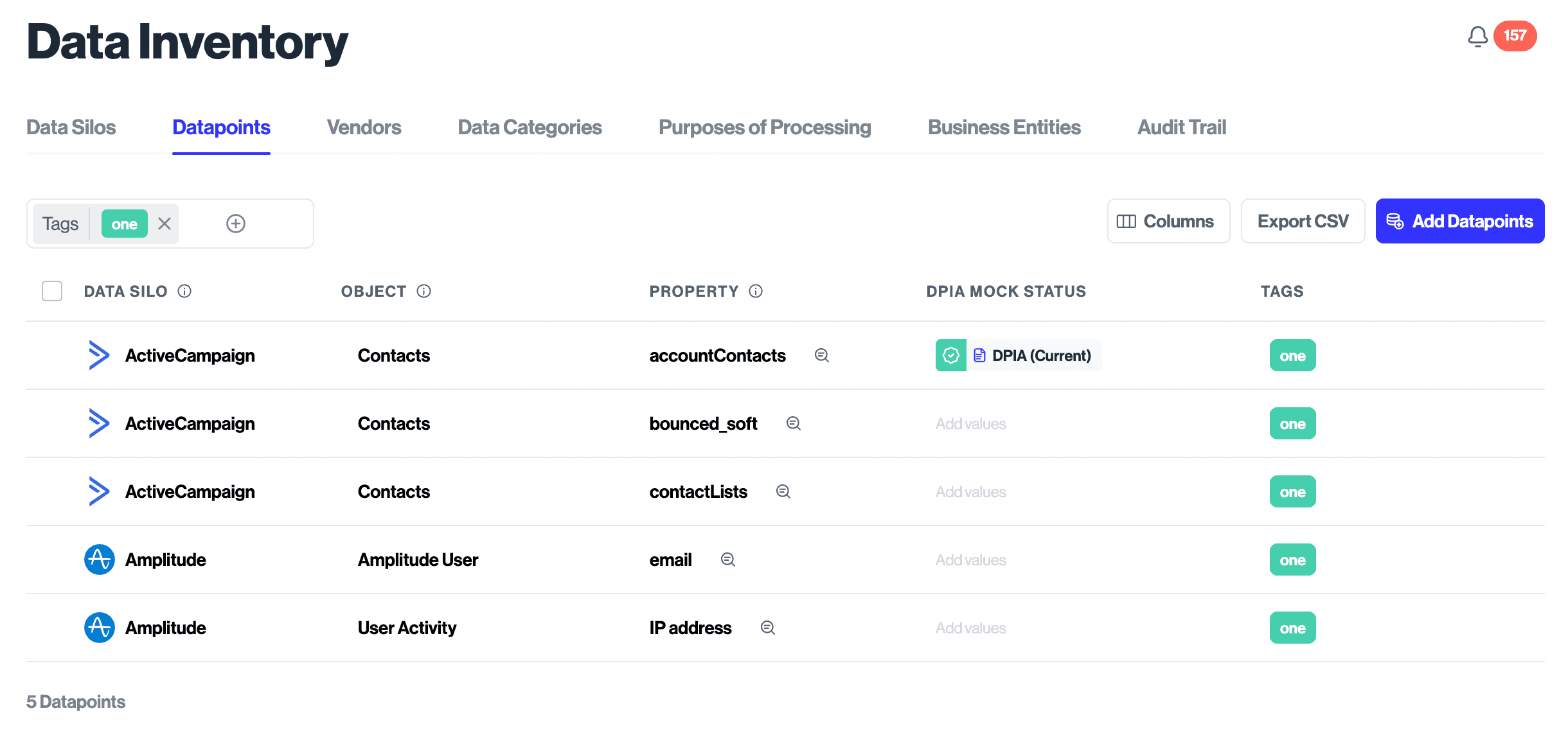The image size is (1568, 749).
Task: Click magnifier icon next to email property
Action: click(727, 560)
